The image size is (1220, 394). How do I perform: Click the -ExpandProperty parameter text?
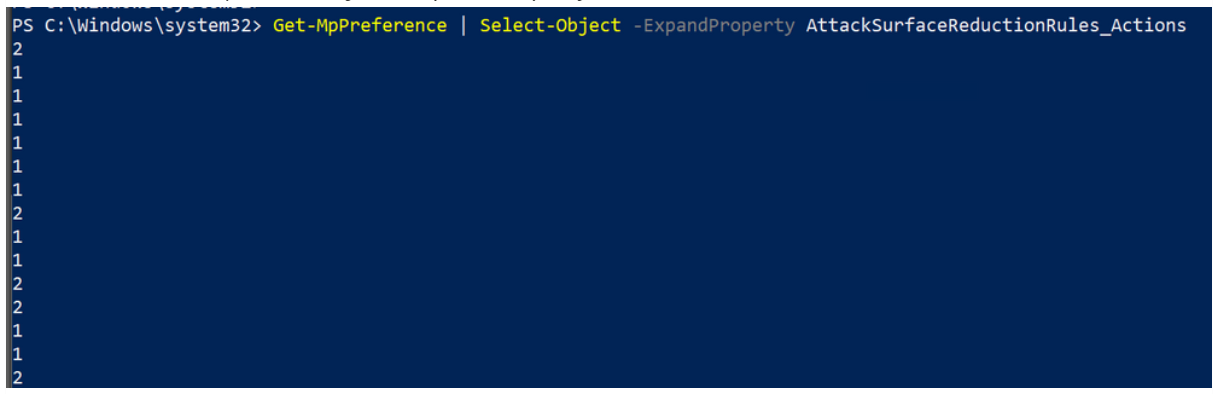point(714,25)
